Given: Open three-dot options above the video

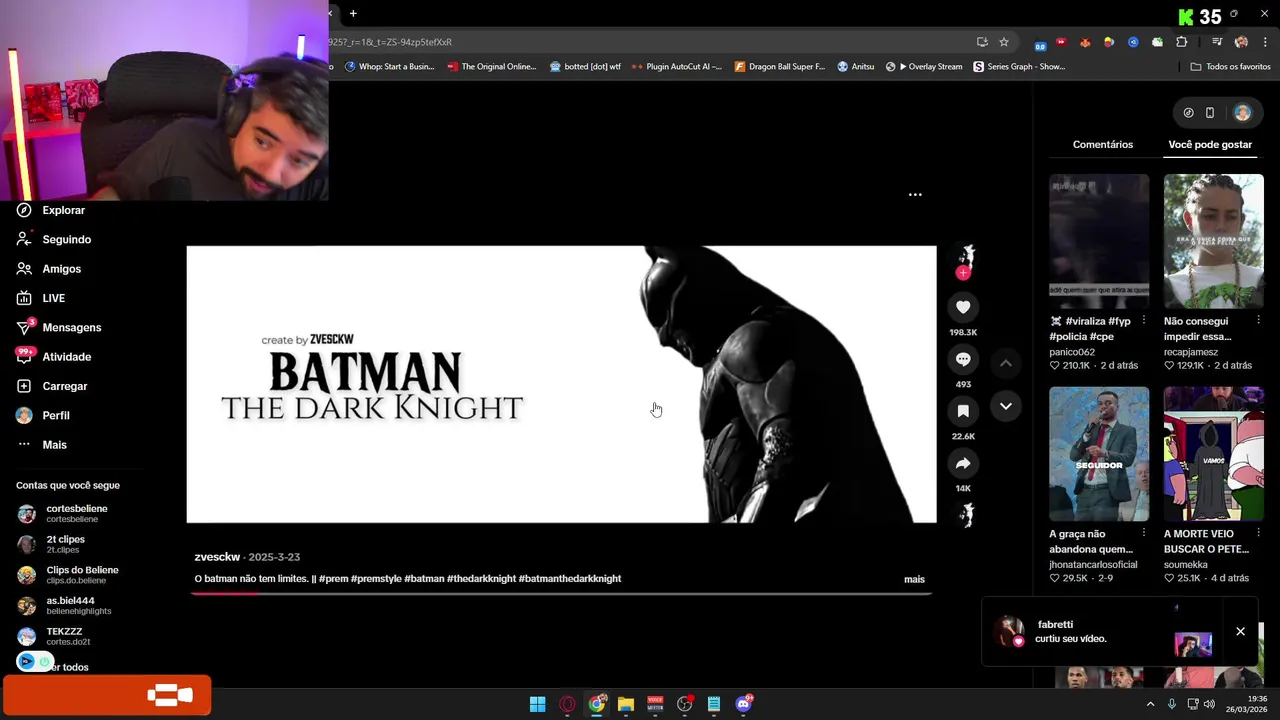Looking at the screenshot, I should tap(915, 195).
